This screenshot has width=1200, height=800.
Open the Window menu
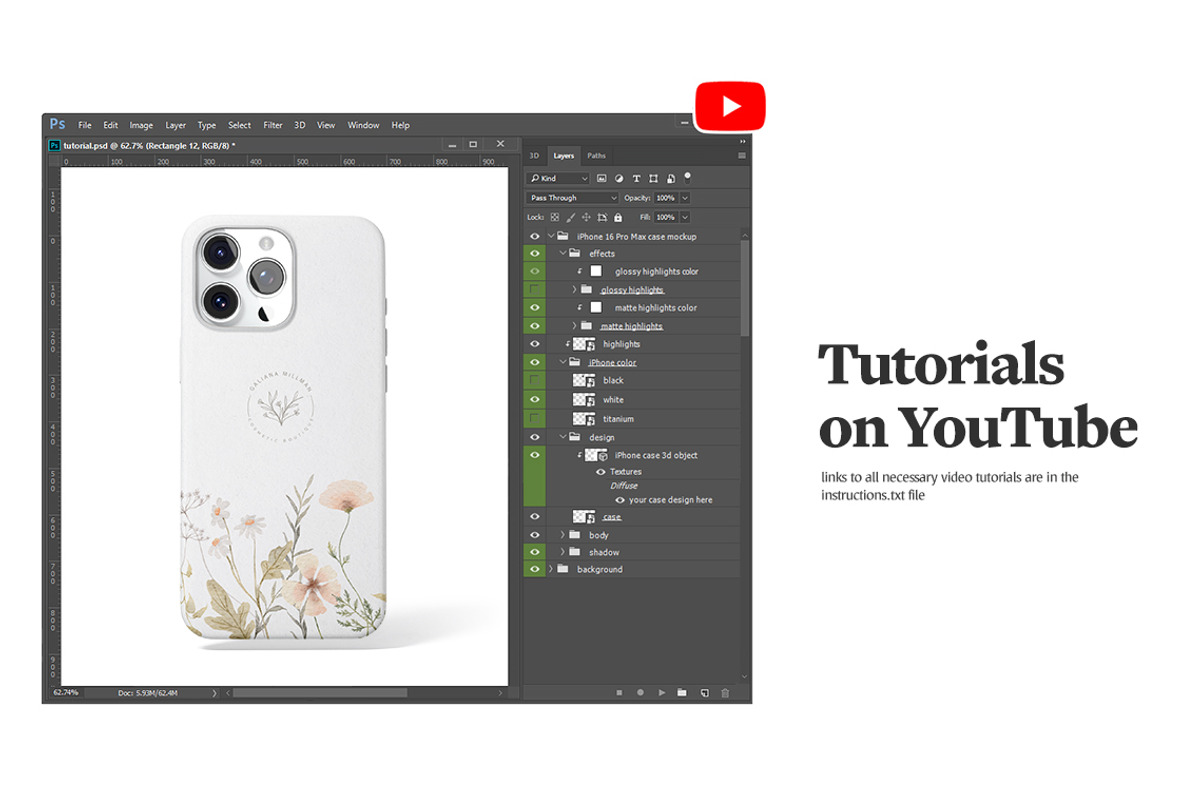(x=363, y=125)
